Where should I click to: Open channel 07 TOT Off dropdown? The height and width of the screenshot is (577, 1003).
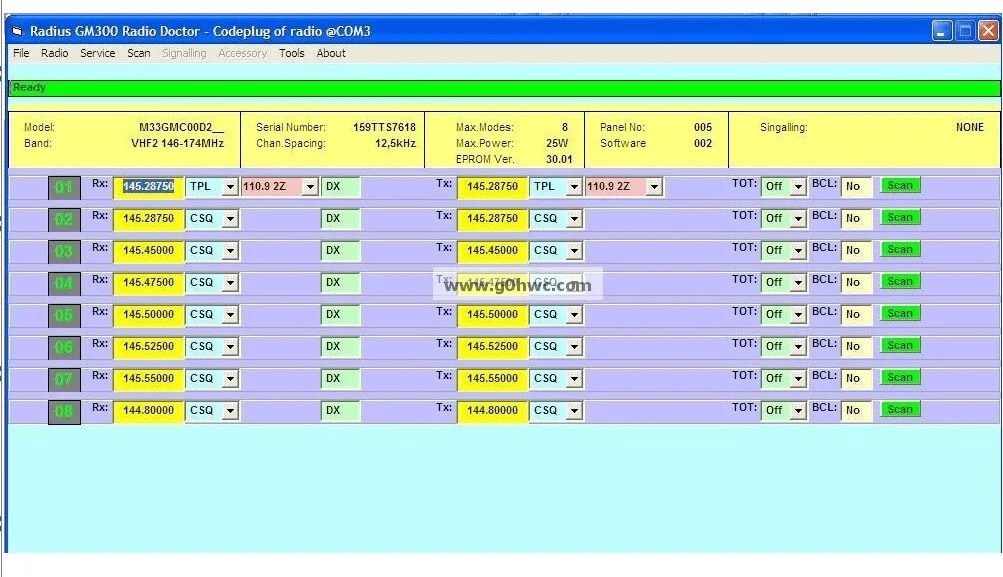[798, 379]
